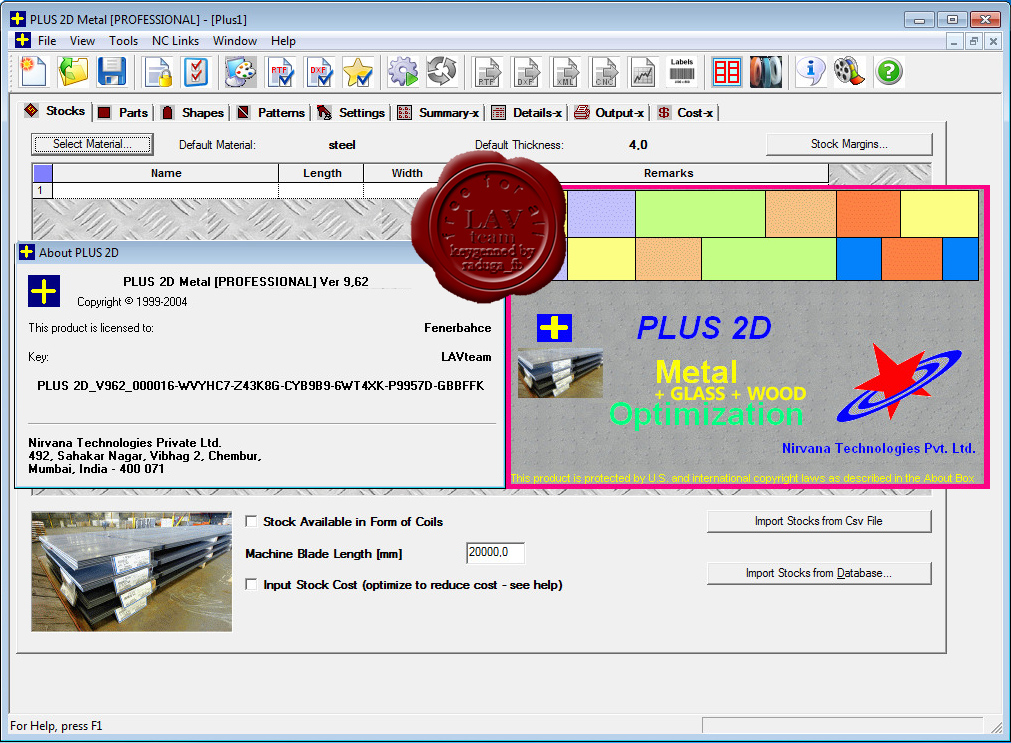
Task: Click Import Stocks from Database...
Action: click(x=819, y=573)
